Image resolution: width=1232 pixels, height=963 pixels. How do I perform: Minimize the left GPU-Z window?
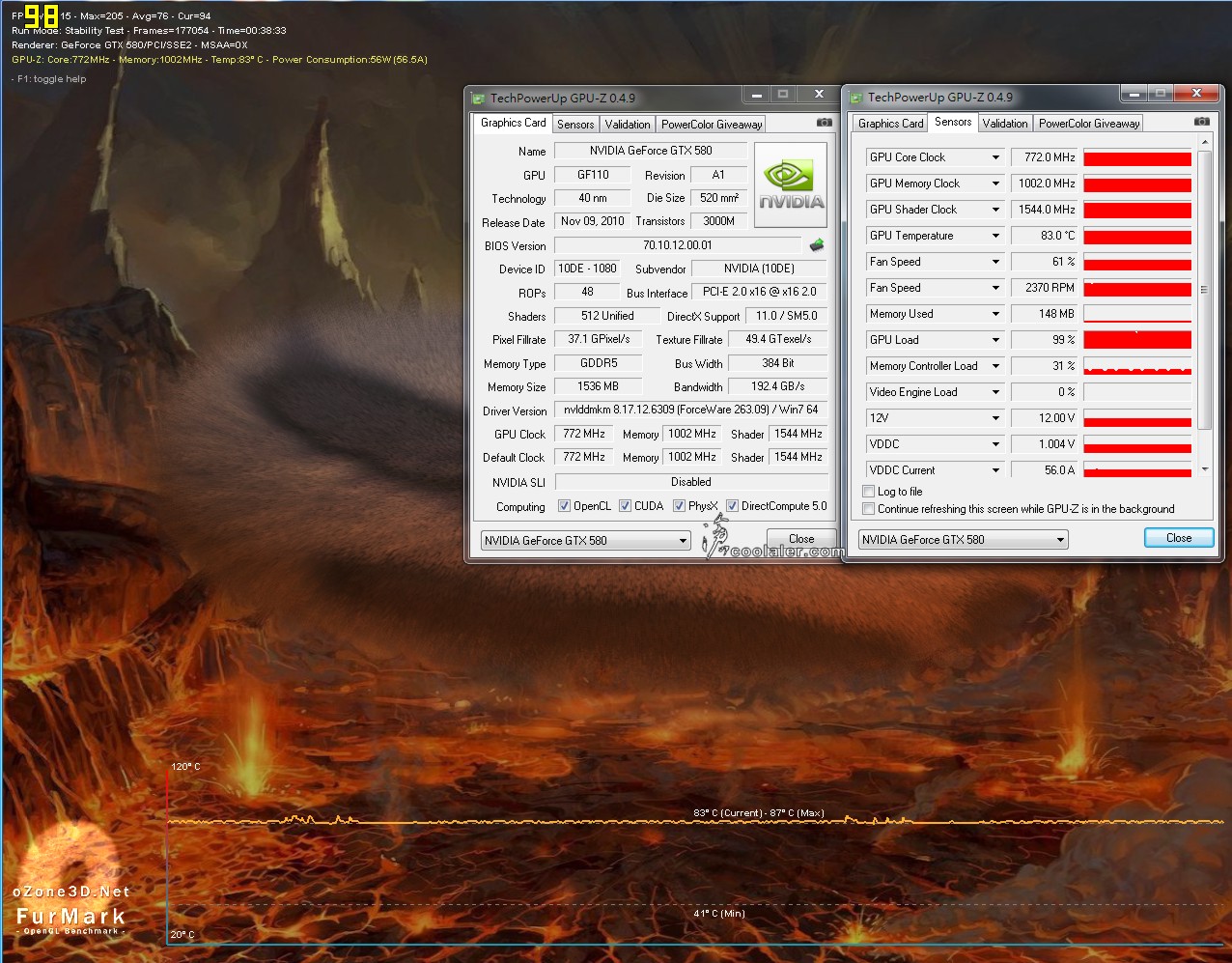pos(757,95)
